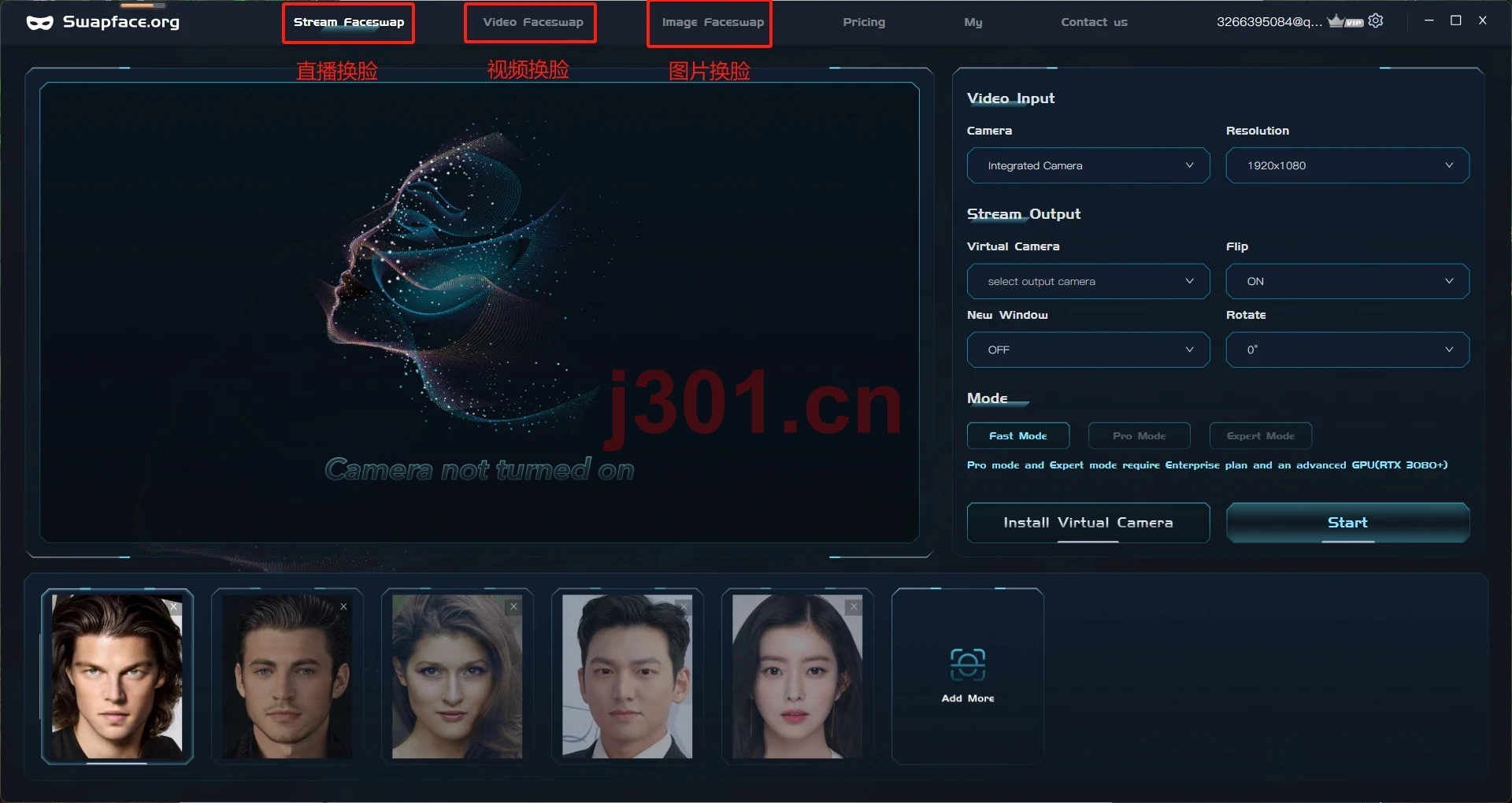1512x803 pixels.
Task: Click the Start button
Action: pyautogui.click(x=1347, y=523)
